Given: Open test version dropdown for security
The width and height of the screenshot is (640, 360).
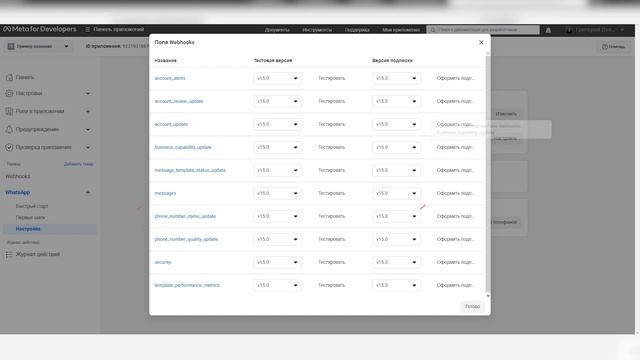Looking at the screenshot, I should coord(278,262).
